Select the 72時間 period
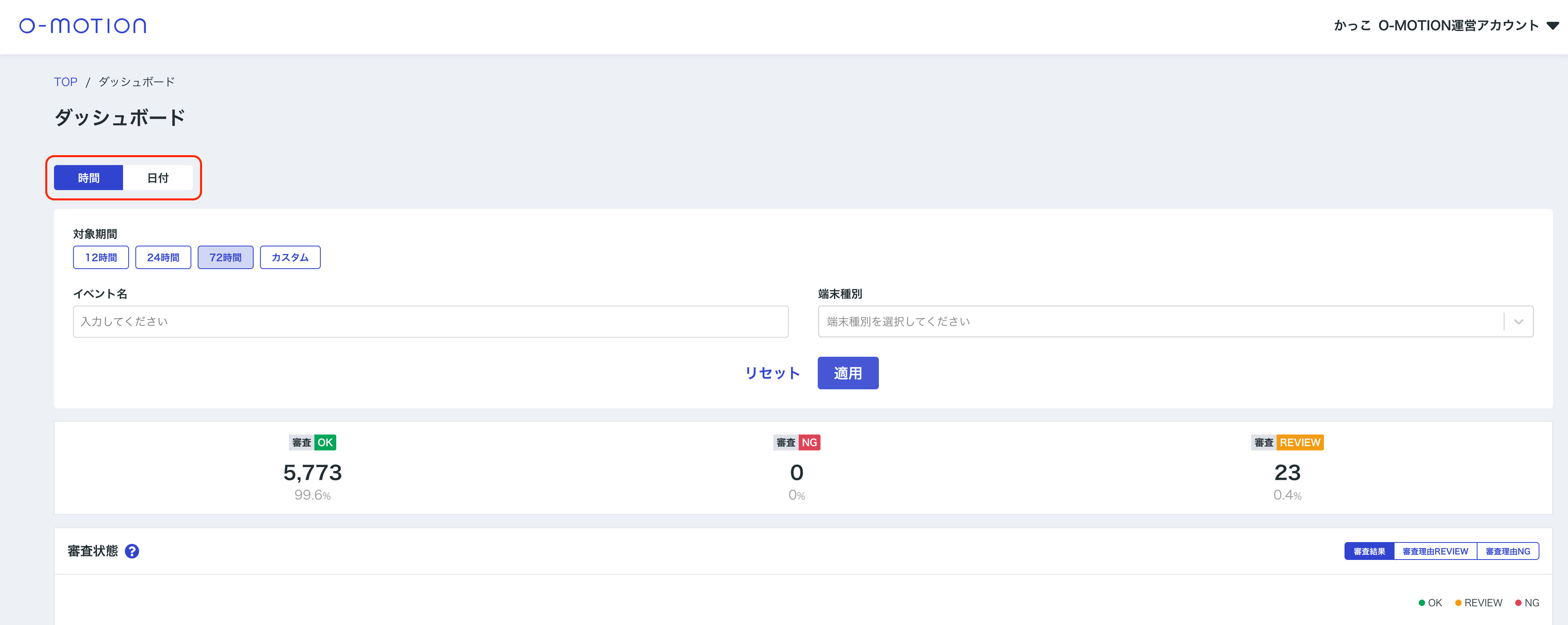 [x=225, y=258]
